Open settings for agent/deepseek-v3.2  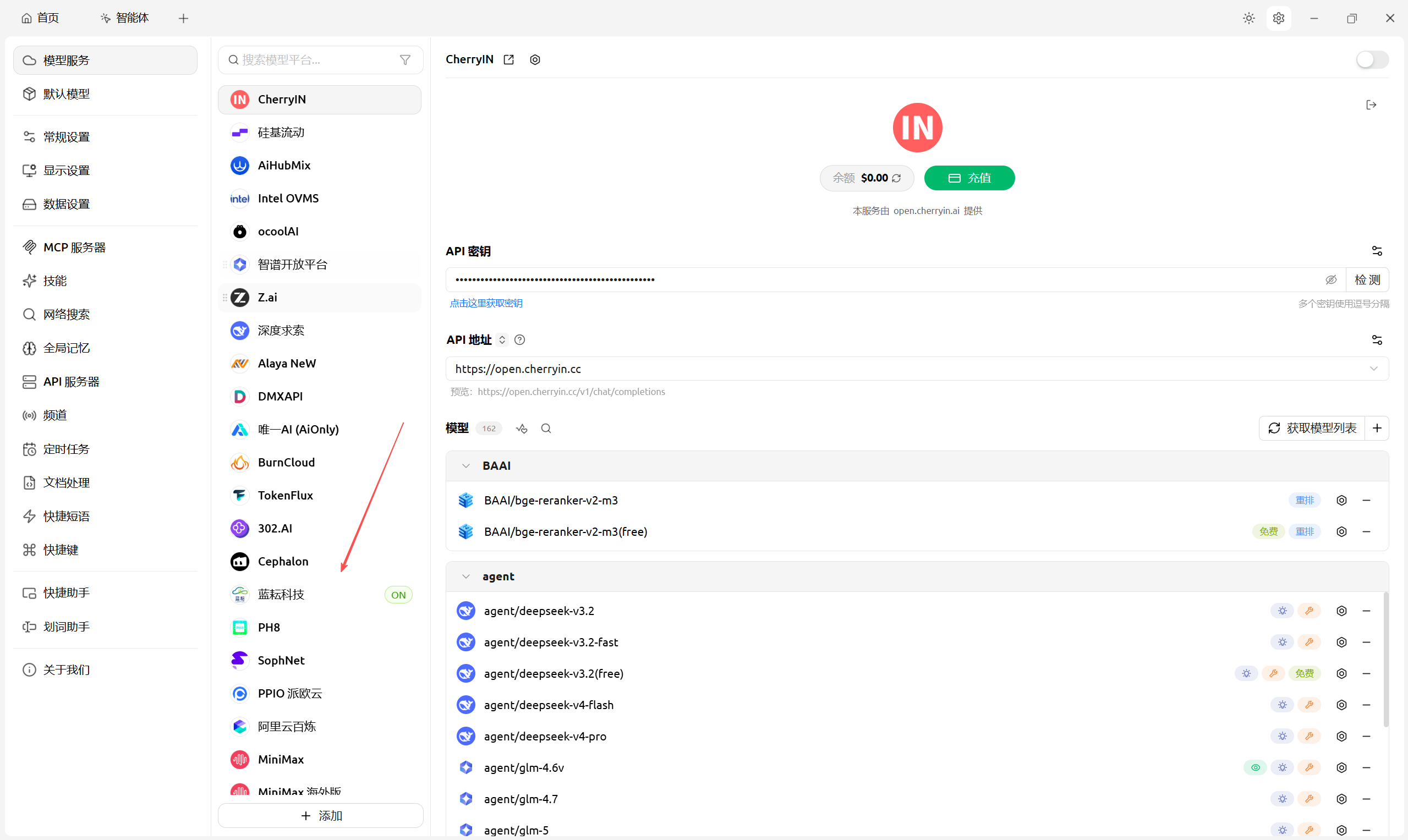[1341, 611]
